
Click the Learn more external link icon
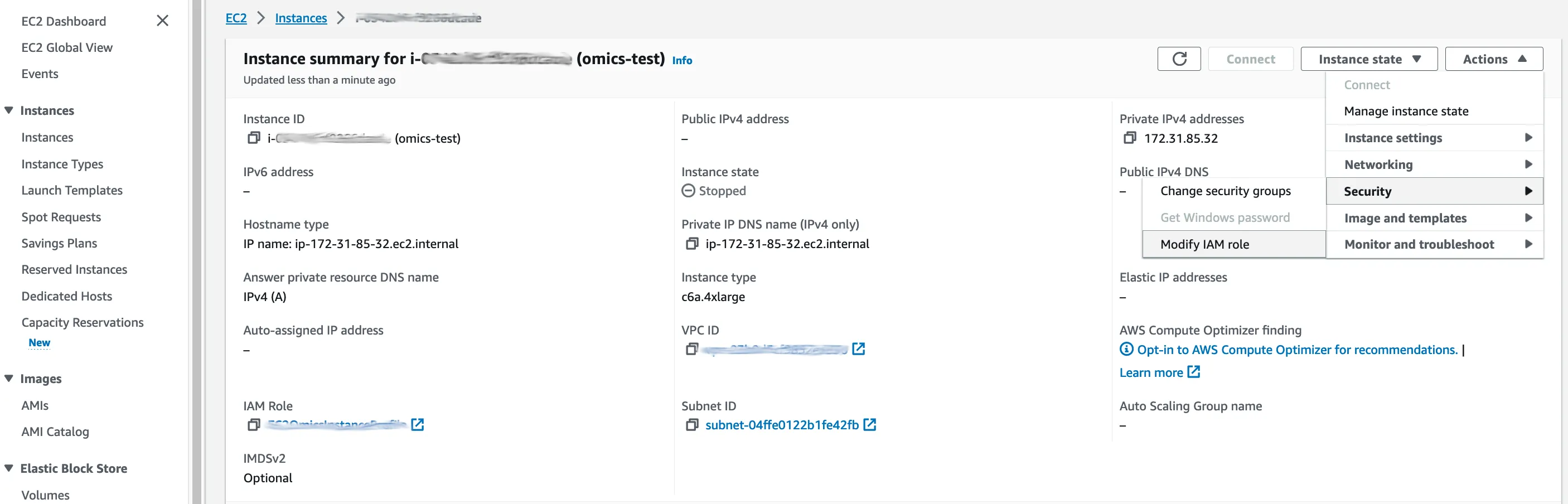pos(1194,372)
